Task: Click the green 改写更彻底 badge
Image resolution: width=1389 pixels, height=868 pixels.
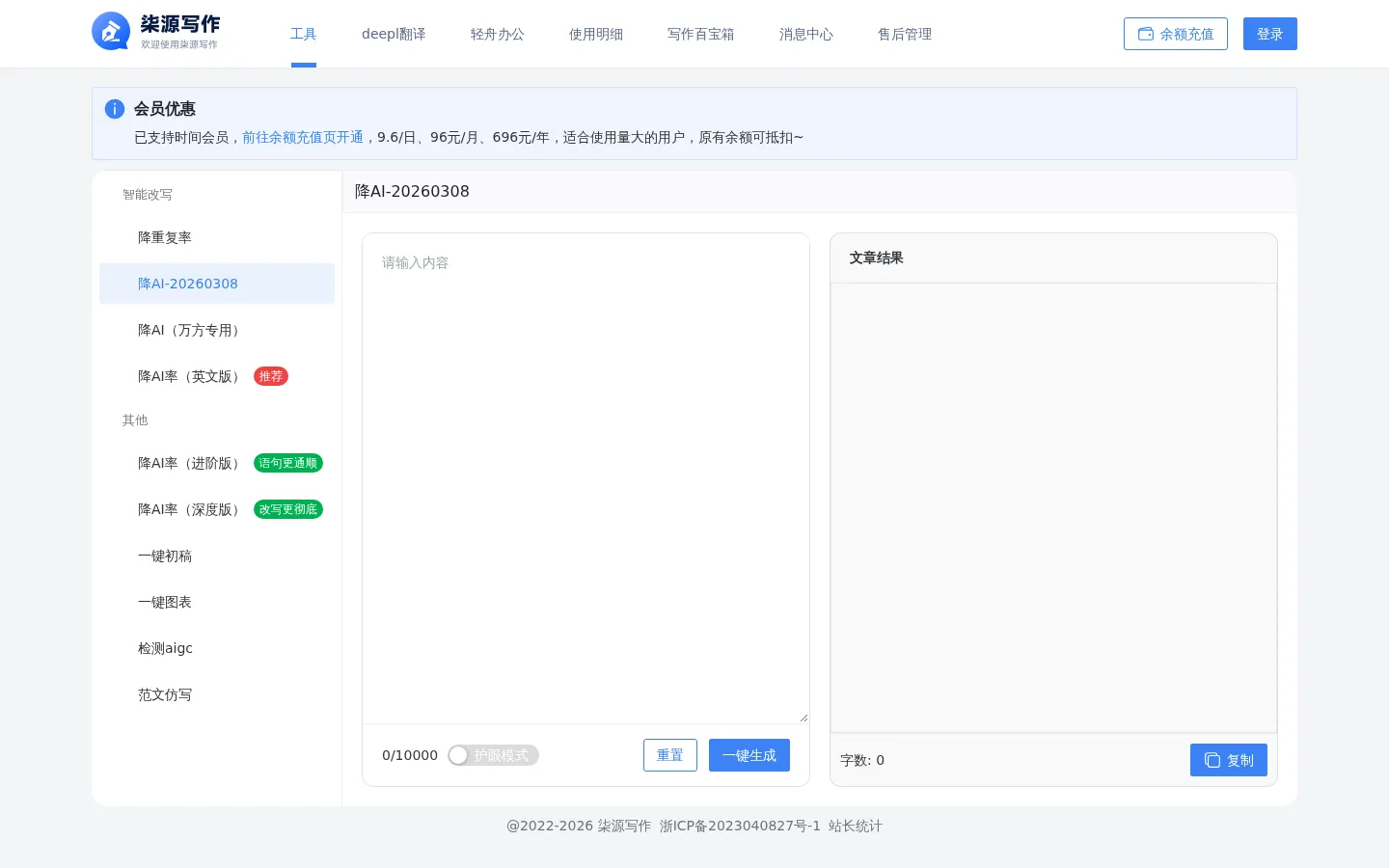Action: [x=288, y=509]
